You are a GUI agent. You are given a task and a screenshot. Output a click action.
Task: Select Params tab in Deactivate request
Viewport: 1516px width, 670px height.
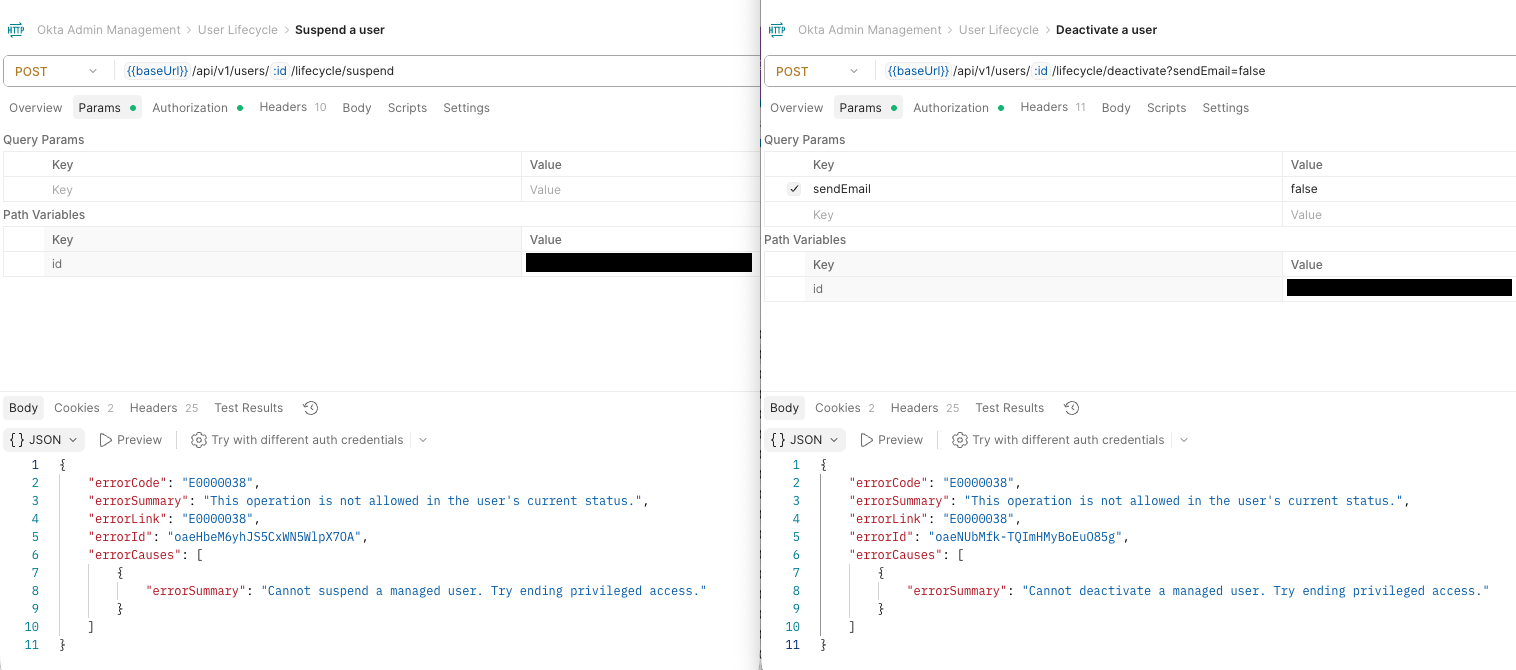[868, 108]
